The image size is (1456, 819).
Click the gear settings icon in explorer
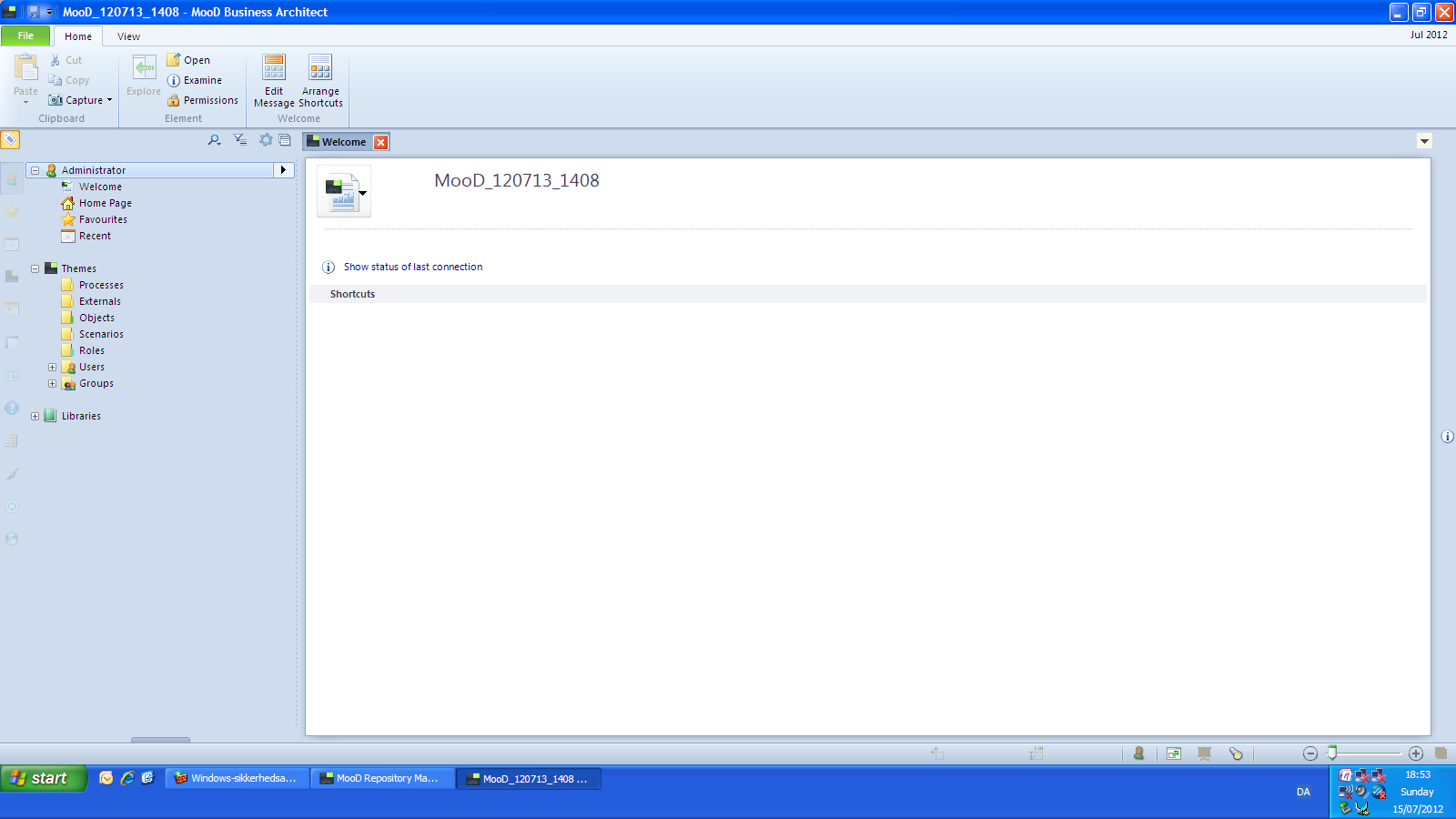266,140
